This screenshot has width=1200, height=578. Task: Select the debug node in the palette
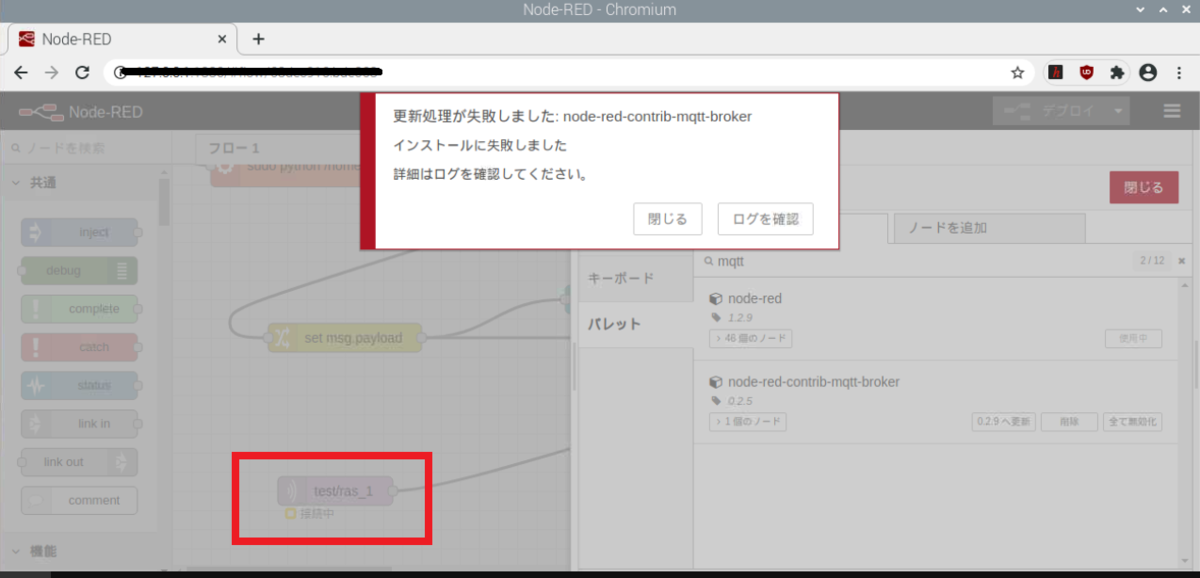click(x=78, y=270)
